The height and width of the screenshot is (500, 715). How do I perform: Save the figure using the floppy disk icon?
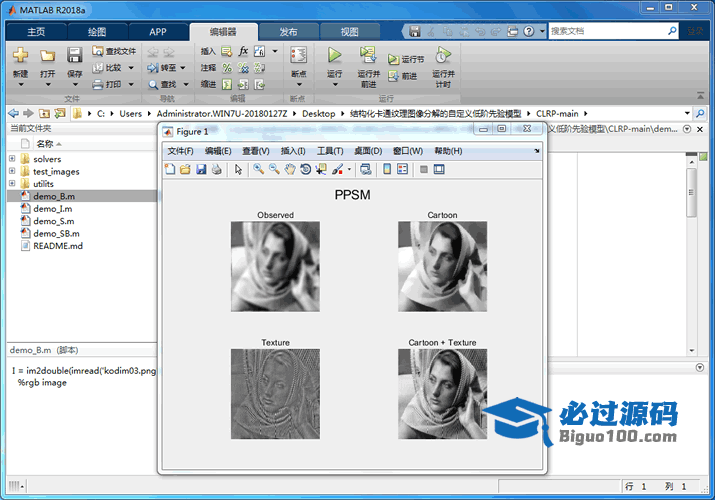pyautogui.click(x=201, y=169)
